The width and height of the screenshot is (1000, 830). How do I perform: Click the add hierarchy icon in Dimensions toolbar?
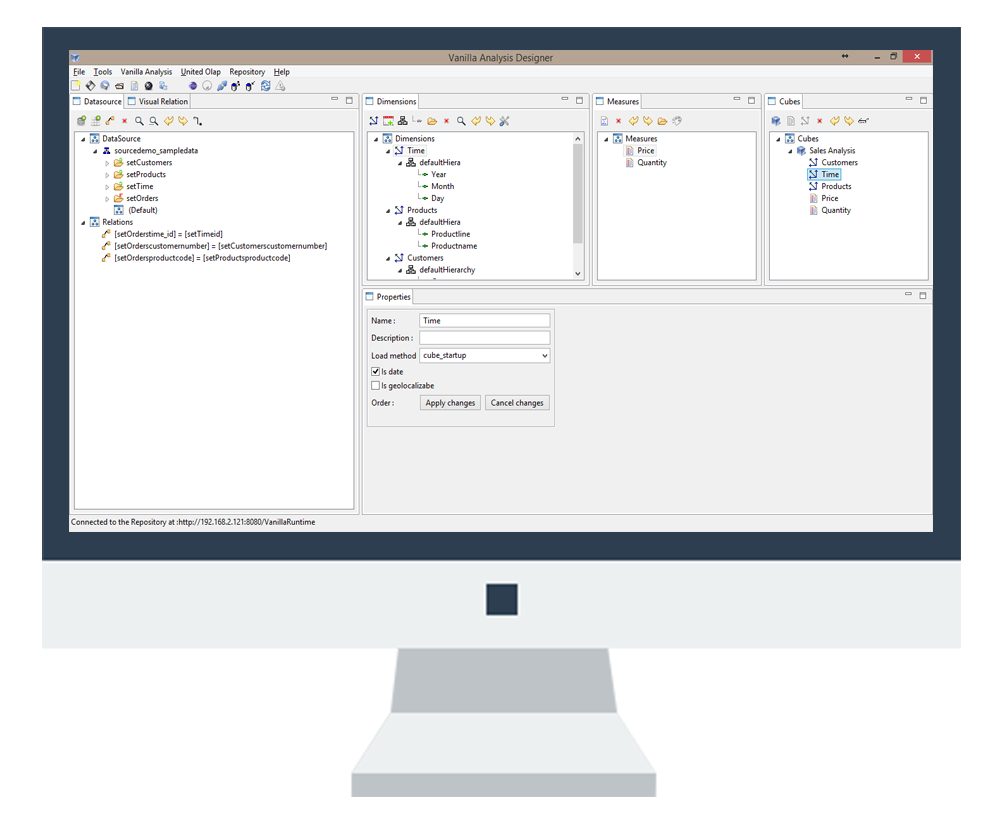pyautogui.click(x=402, y=121)
